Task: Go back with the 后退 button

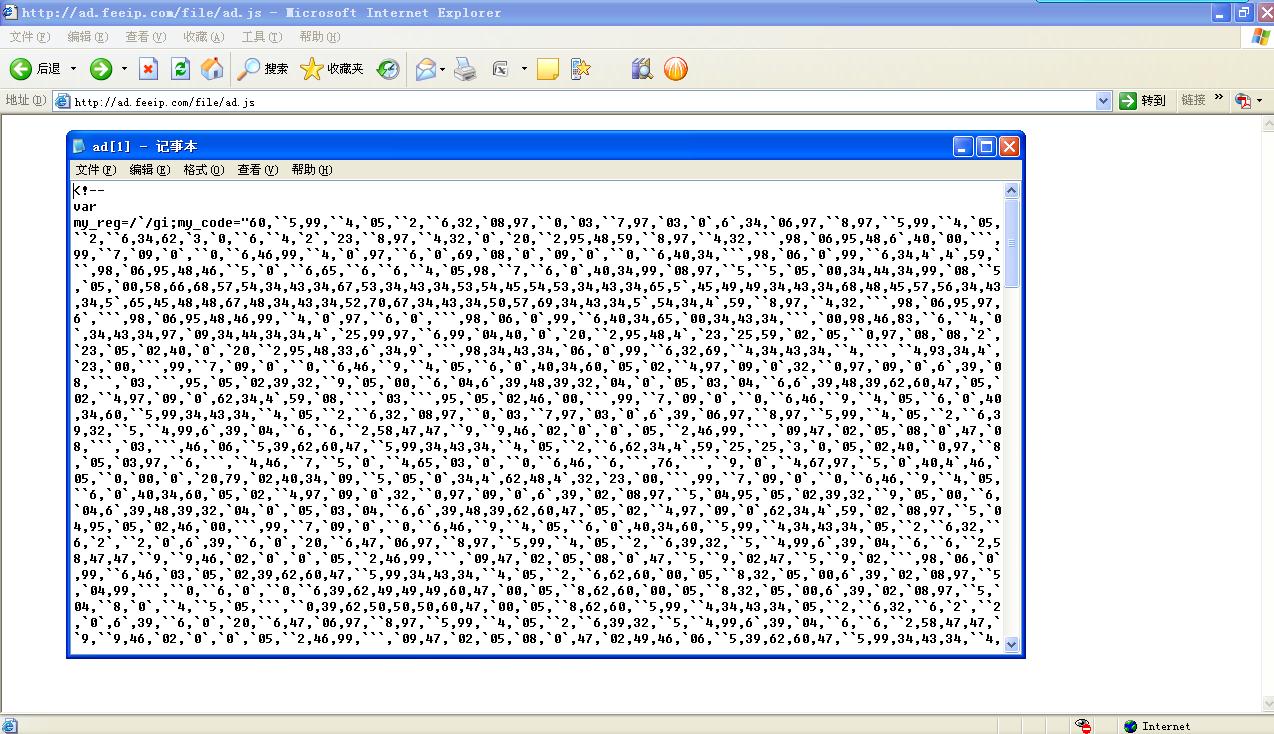Action: click(x=37, y=69)
